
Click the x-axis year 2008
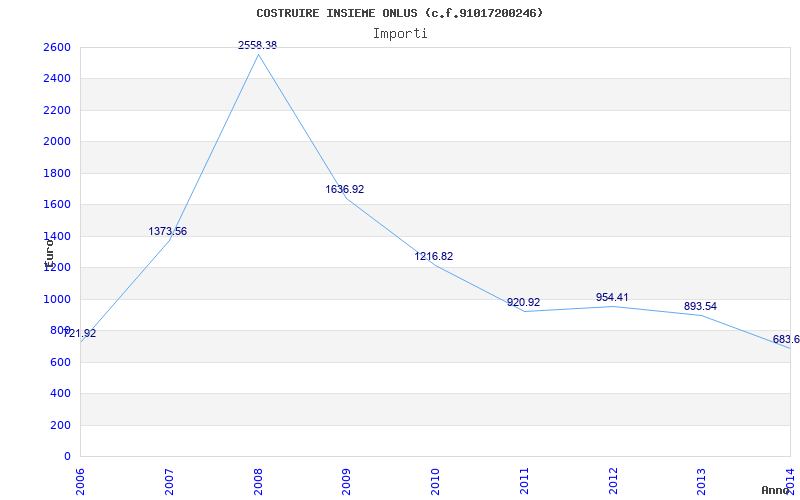click(258, 482)
